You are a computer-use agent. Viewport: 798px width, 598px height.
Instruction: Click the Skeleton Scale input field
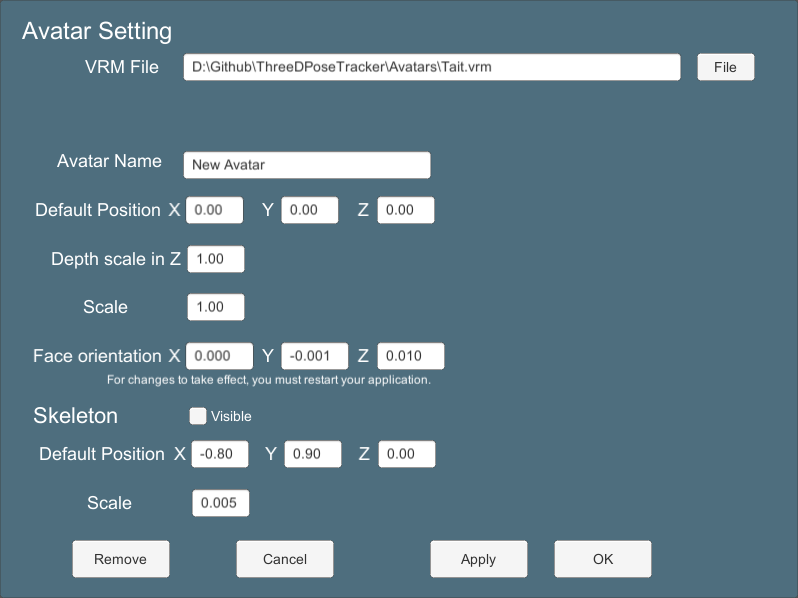point(220,503)
